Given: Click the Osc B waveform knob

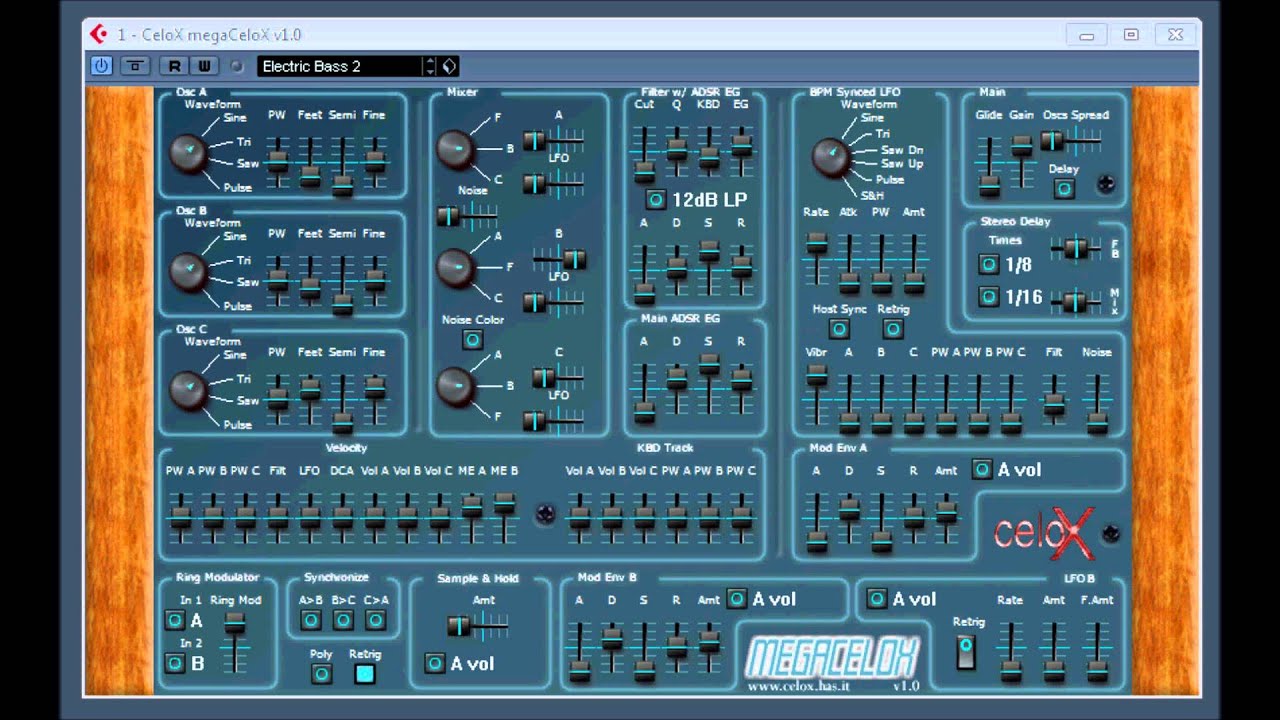Looking at the screenshot, I should pyautogui.click(x=188, y=272).
